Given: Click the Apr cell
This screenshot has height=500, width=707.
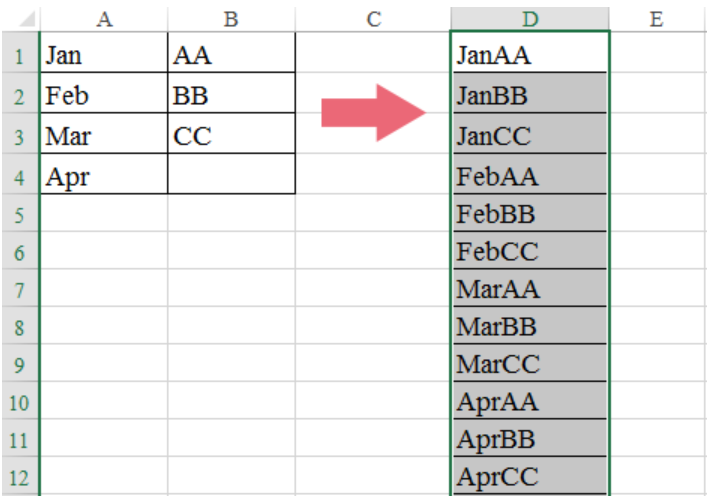Looking at the screenshot, I should [104, 174].
